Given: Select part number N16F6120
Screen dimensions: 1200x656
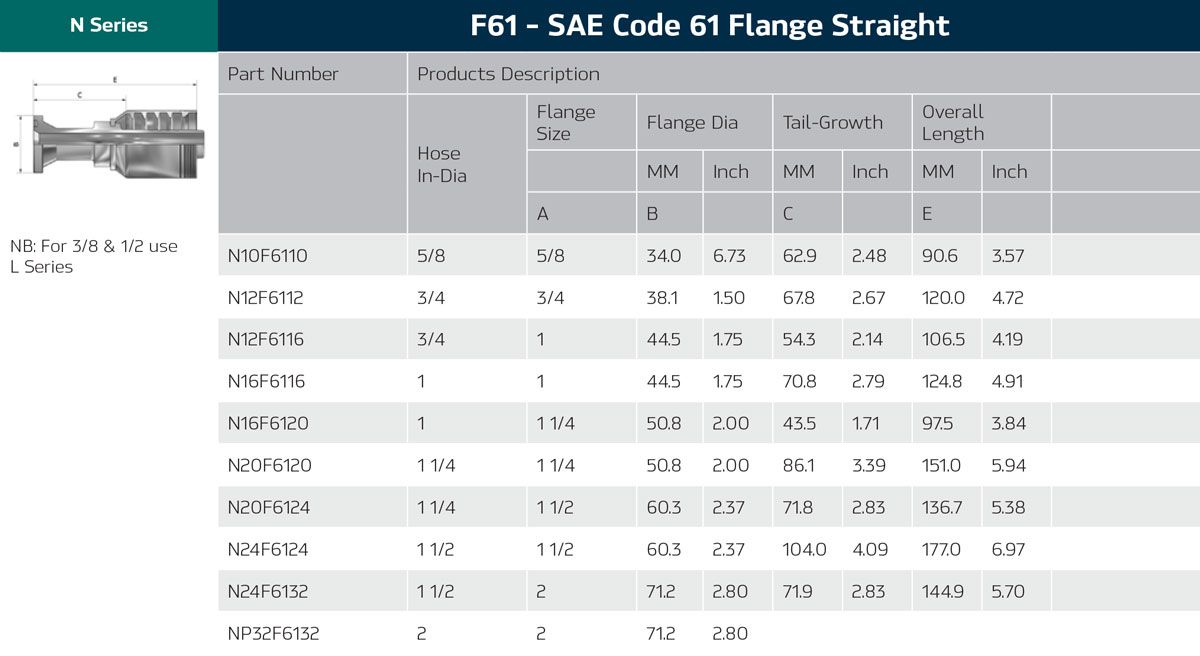Looking at the screenshot, I should point(268,424).
